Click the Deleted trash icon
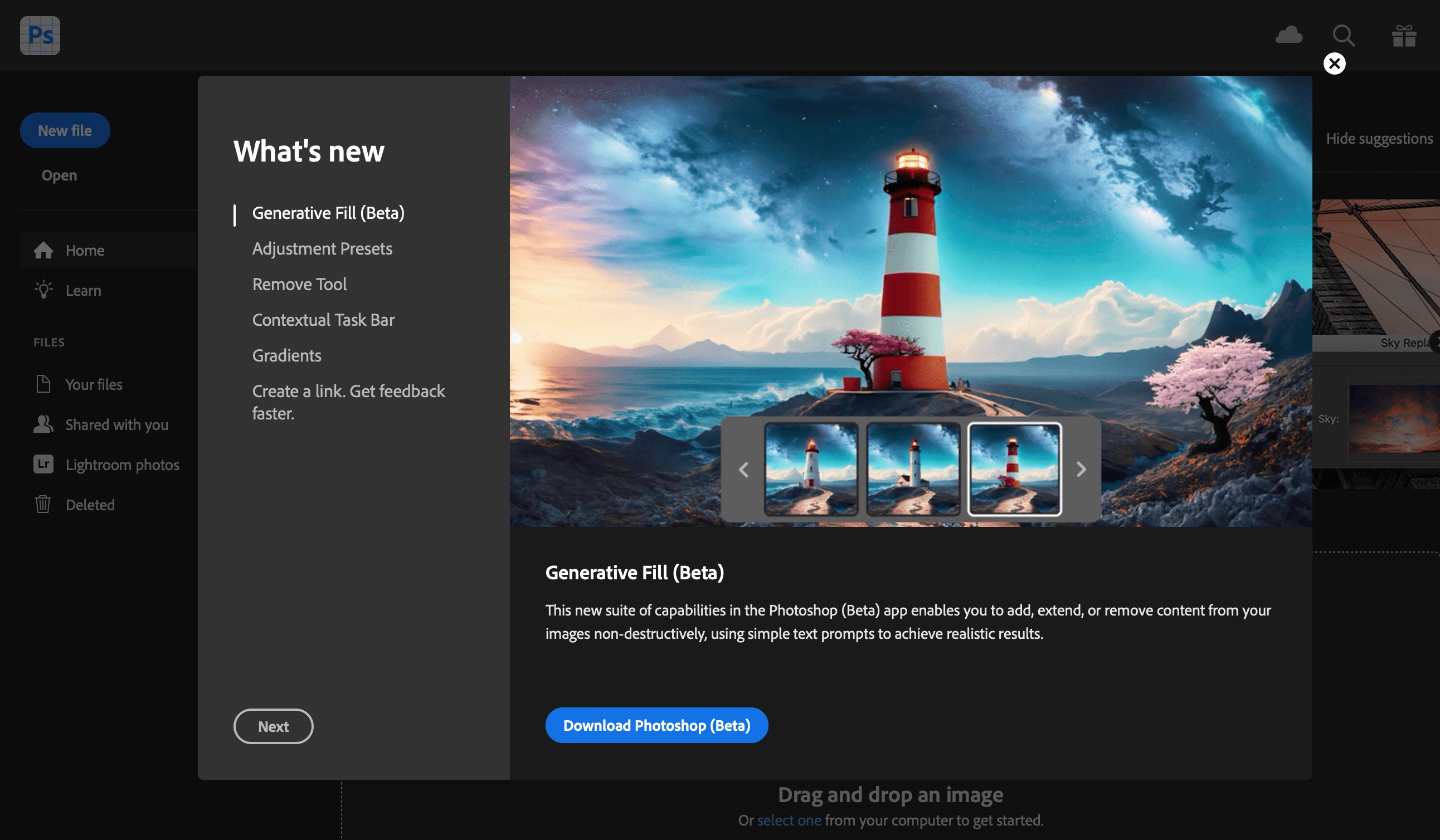The width and height of the screenshot is (1440, 840). click(43, 504)
